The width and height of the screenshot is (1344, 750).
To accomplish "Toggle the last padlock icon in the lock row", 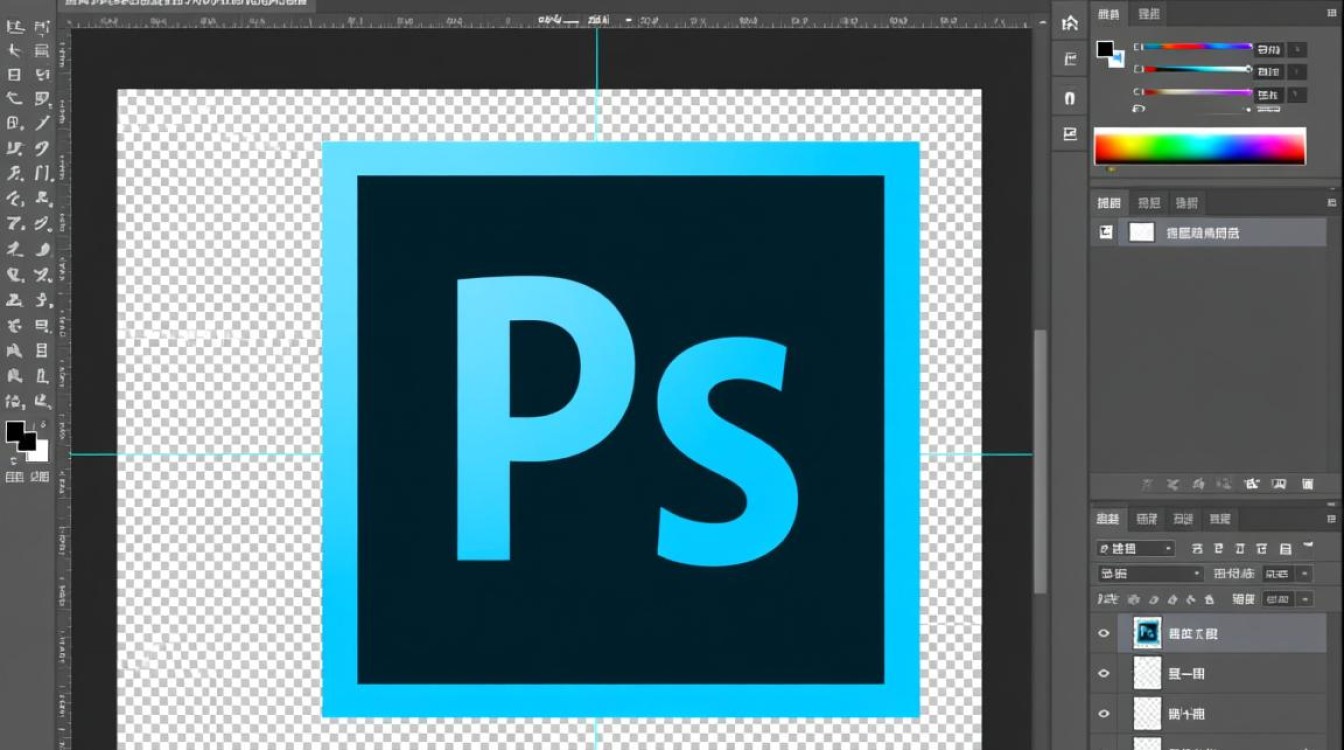I will point(1209,599).
